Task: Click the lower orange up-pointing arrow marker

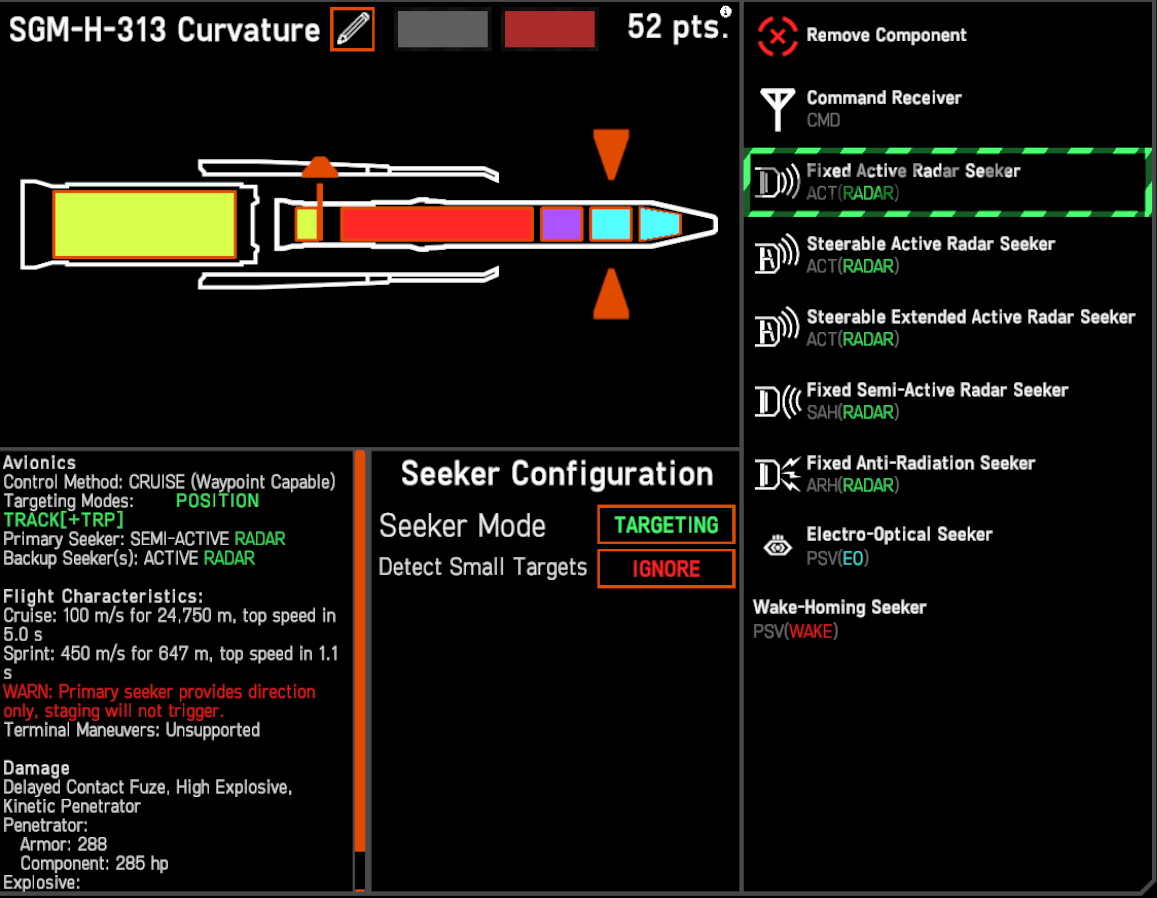Action: coord(611,294)
